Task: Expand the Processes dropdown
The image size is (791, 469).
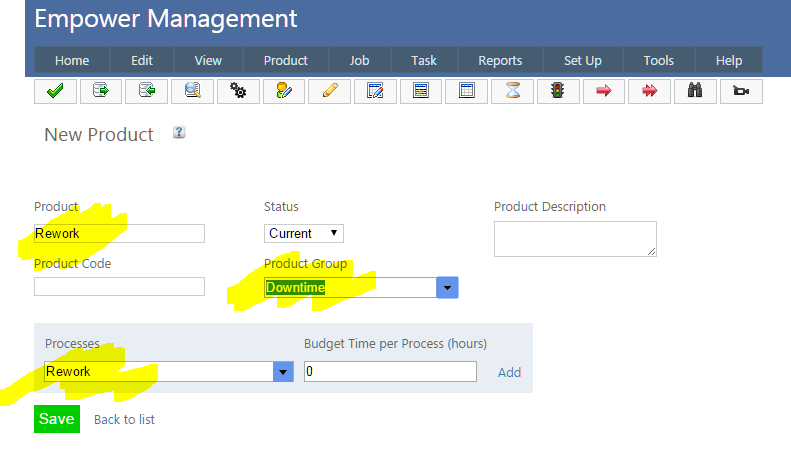Action: [x=283, y=371]
